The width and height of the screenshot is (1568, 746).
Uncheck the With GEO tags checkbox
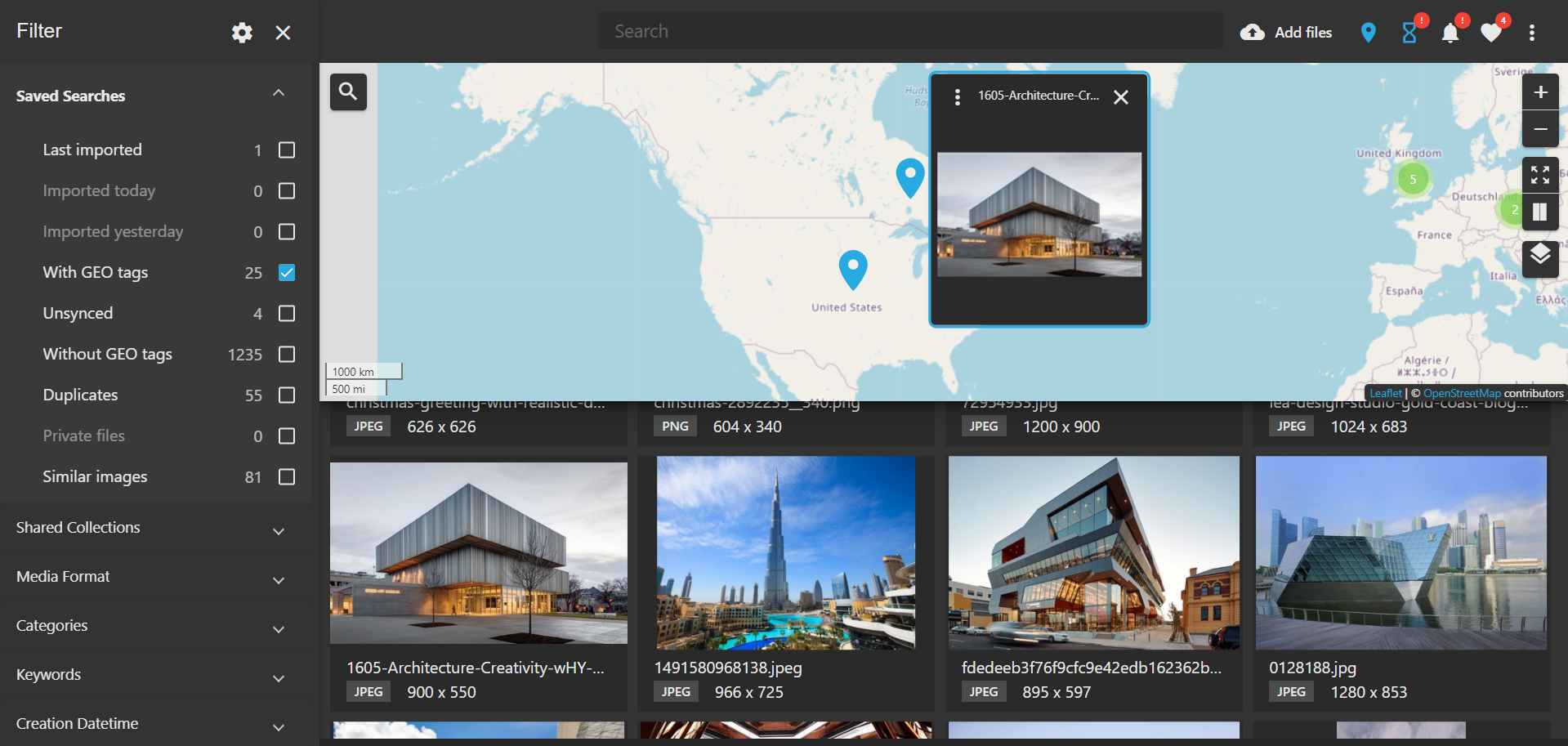[x=287, y=273]
